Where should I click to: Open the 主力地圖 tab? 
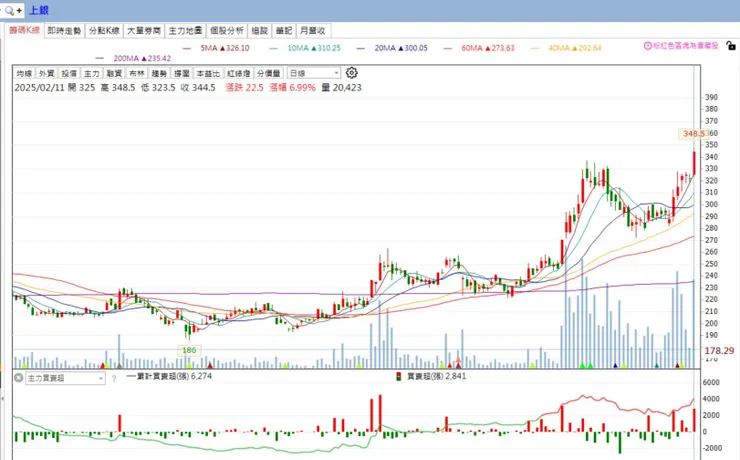click(x=185, y=31)
